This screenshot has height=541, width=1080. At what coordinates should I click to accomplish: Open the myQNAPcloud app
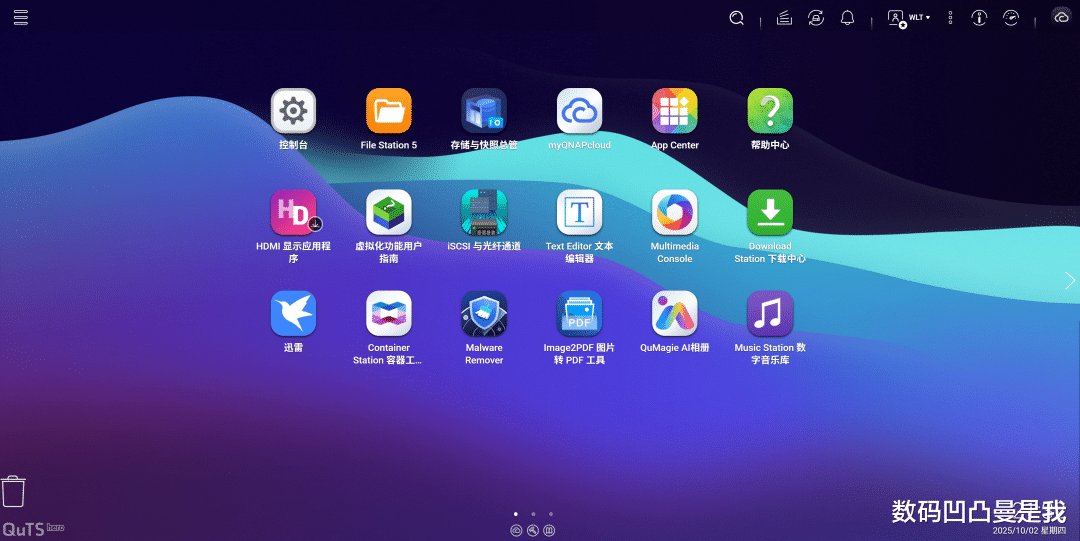[579, 111]
